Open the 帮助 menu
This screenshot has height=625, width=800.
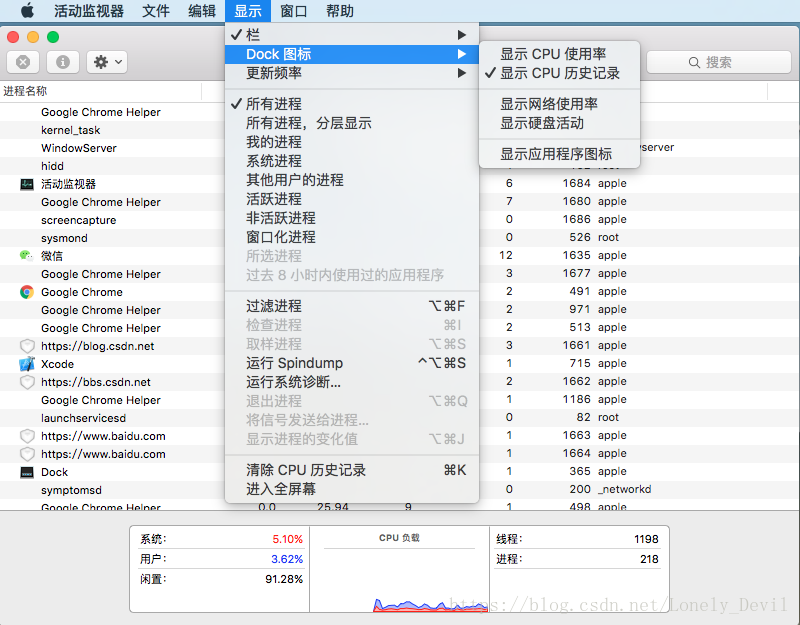pos(340,11)
